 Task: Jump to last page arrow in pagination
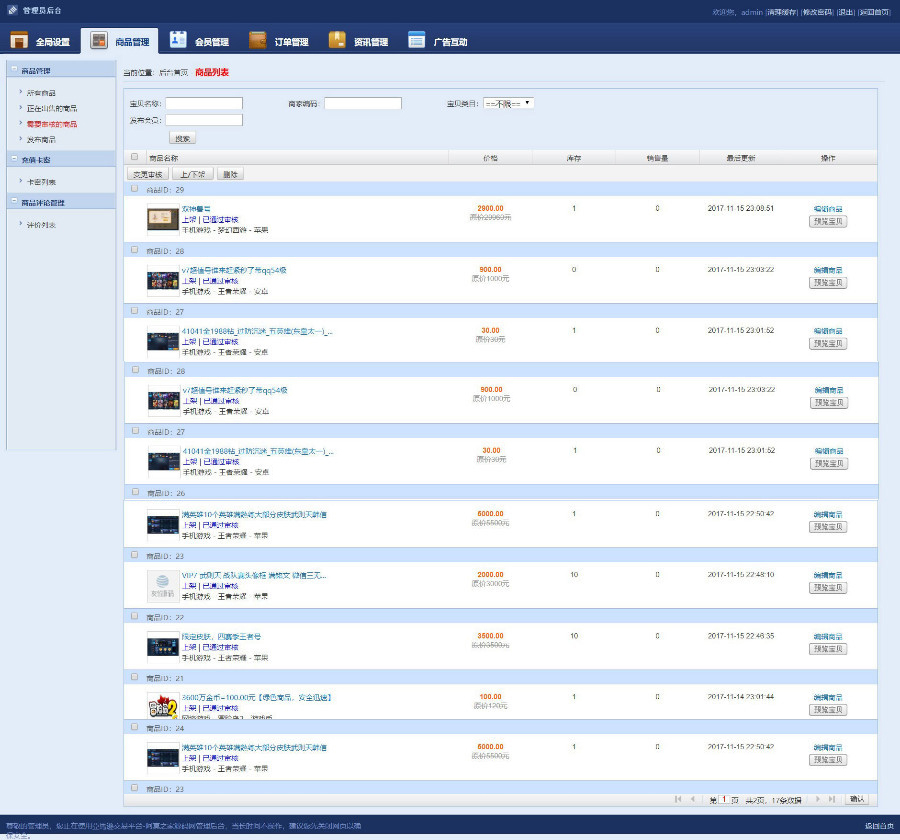tap(832, 799)
